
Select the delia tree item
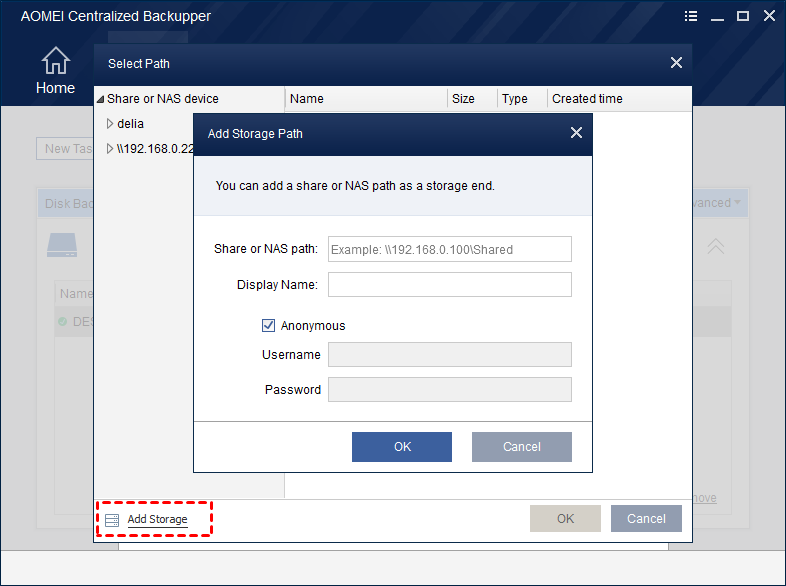(x=130, y=124)
